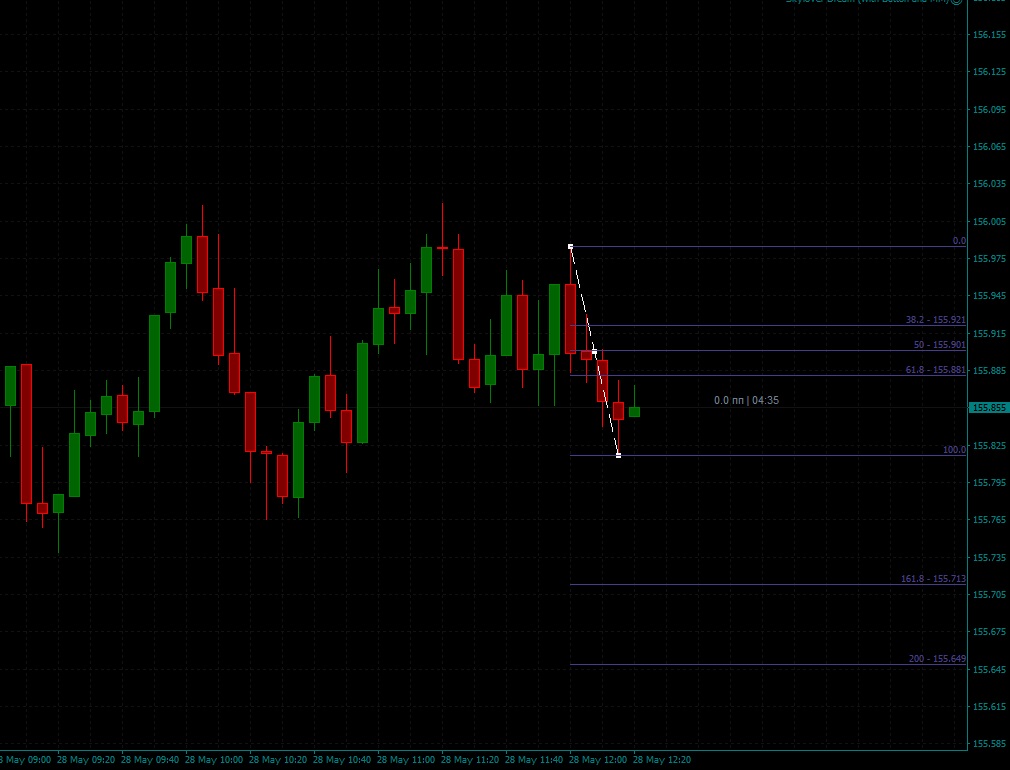This screenshot has width=1010, height=770.
Task: Click the 155.945 price axis label
Action: tap(989, 296)
